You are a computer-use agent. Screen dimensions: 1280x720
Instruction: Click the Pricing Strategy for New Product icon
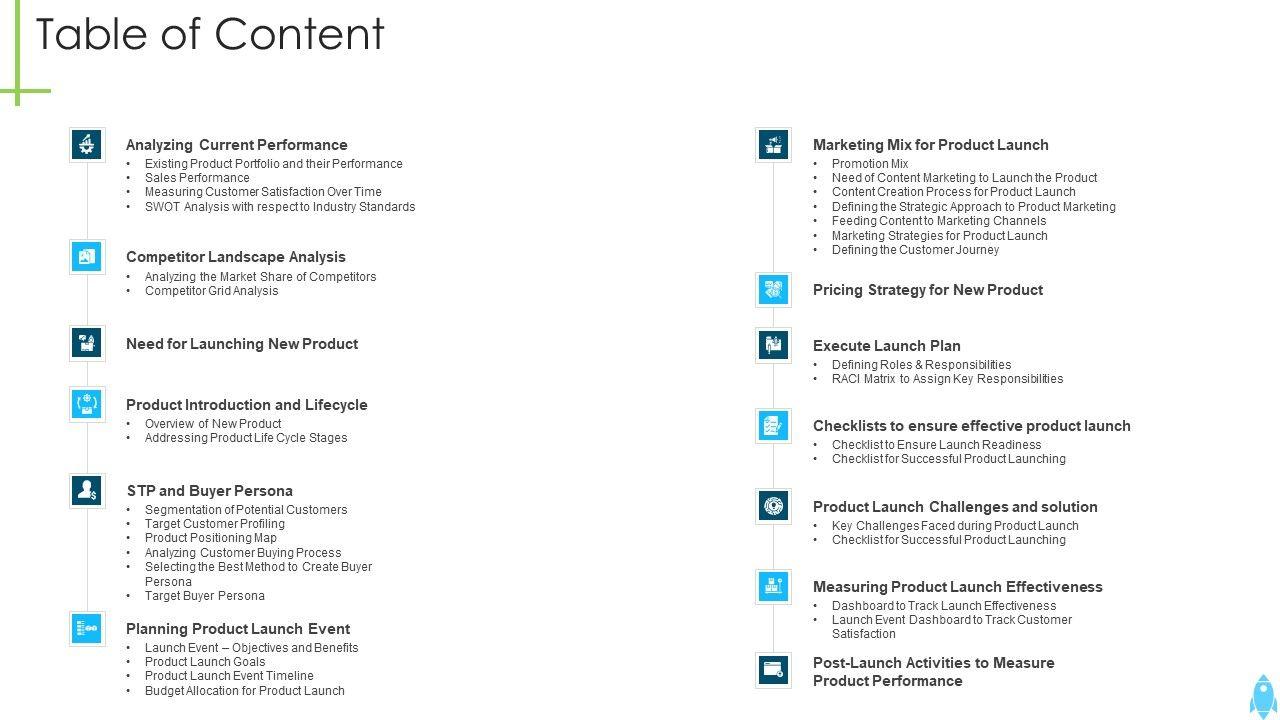point(773,290)
